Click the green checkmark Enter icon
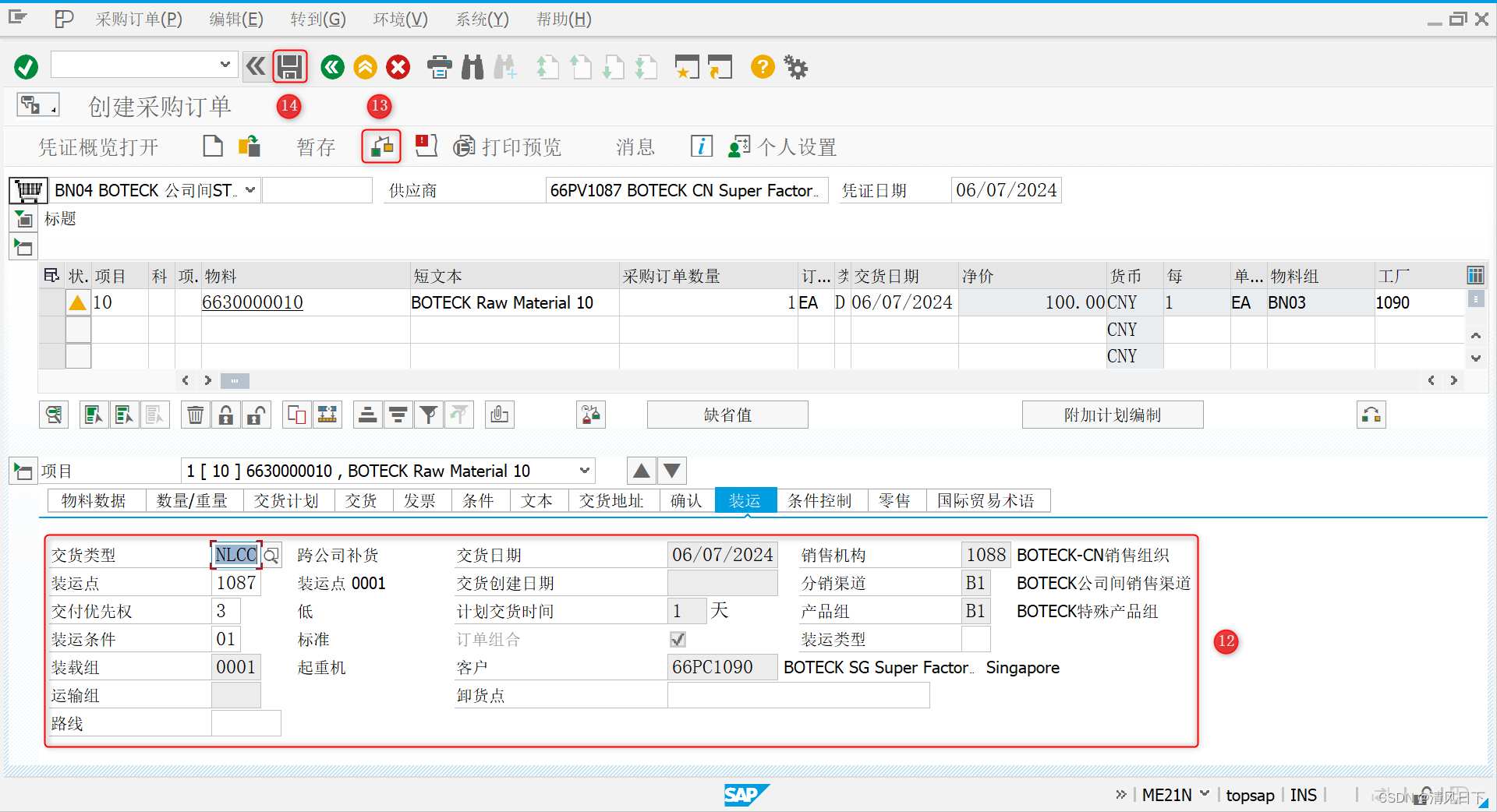The width and height of the screenshot is (1497, 812). 26,67
